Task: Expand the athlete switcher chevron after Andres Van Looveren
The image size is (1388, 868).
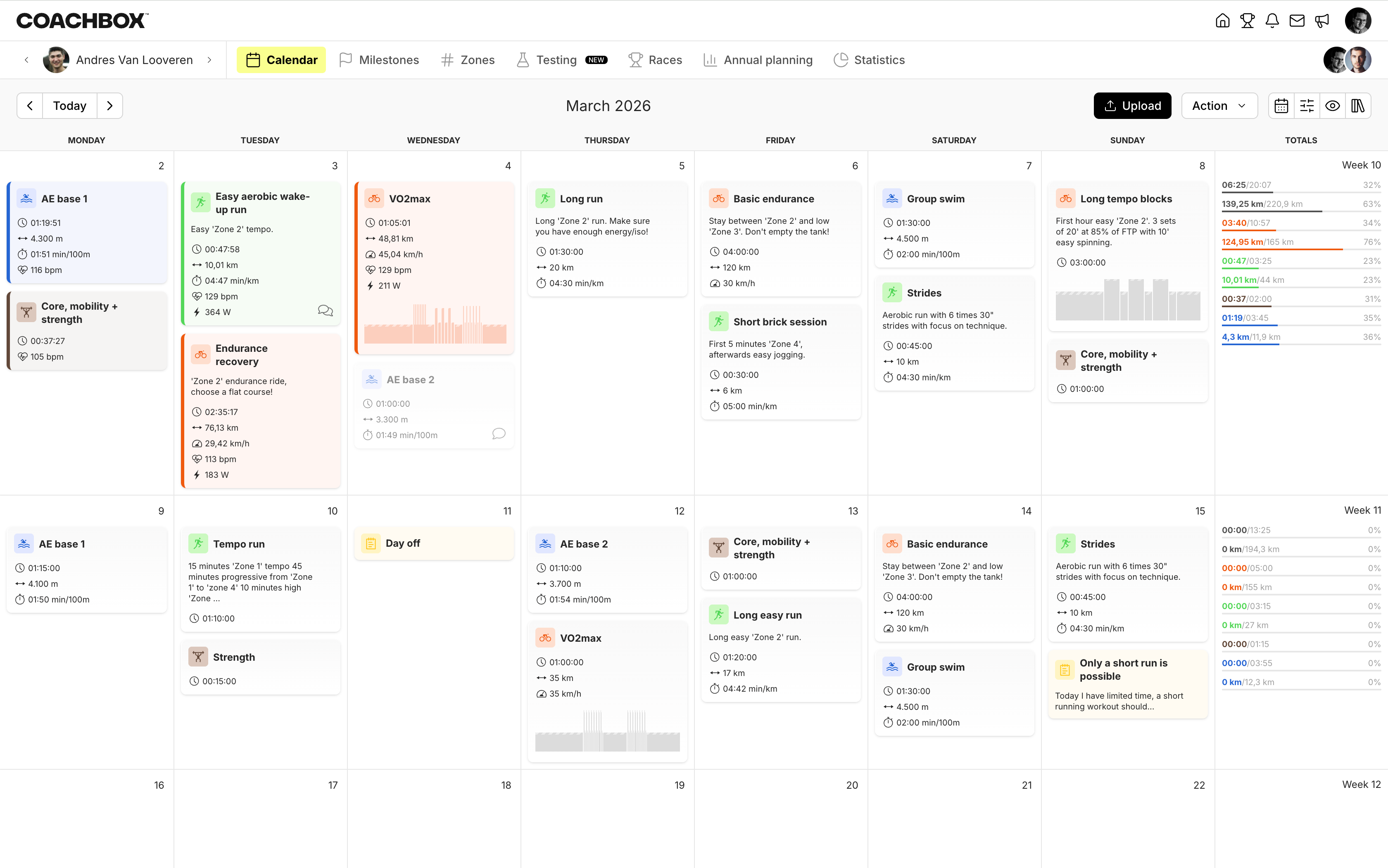Action: pos(209,60)
